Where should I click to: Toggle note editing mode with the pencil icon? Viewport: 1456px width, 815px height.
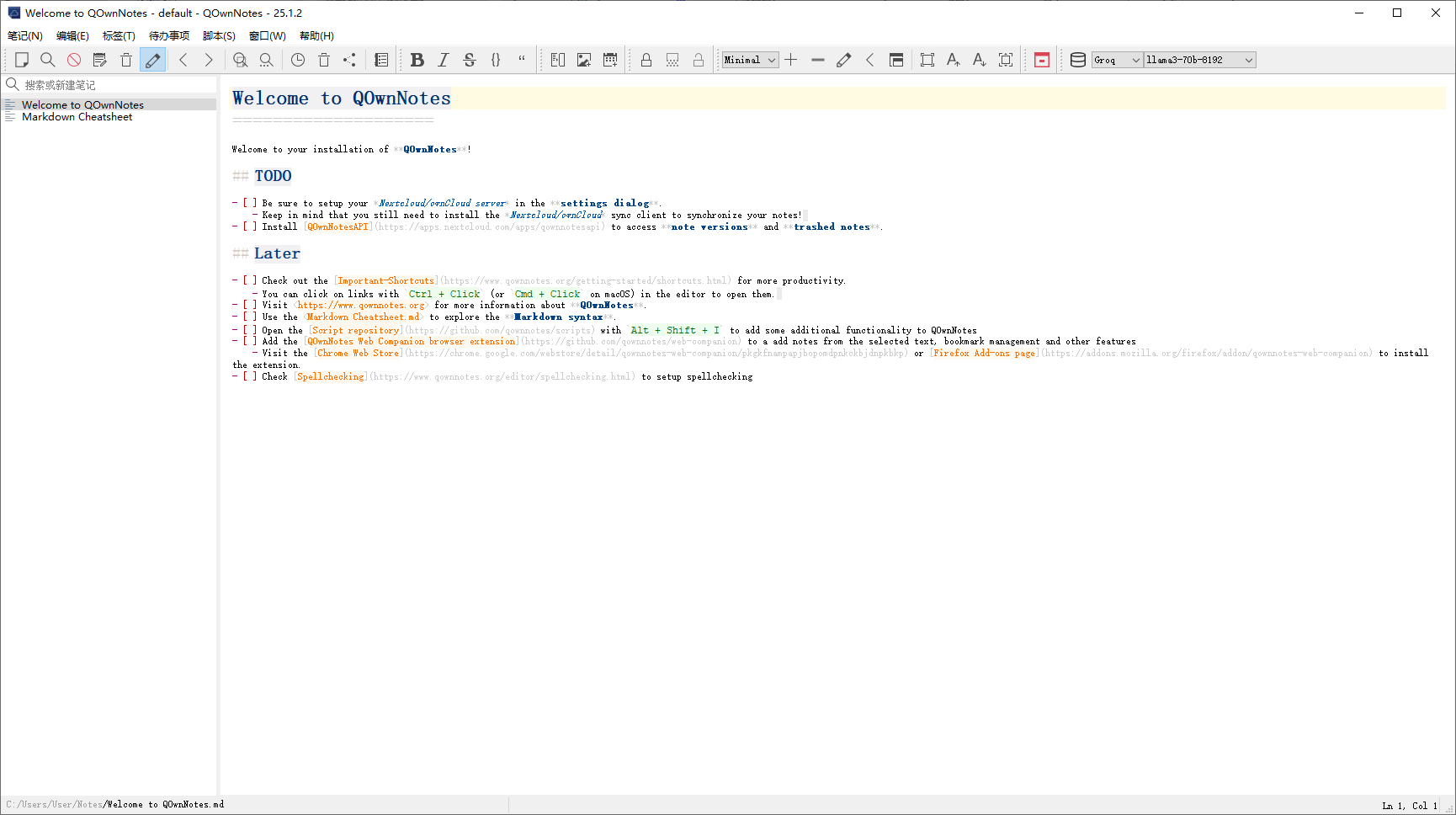tap(152, 60)
